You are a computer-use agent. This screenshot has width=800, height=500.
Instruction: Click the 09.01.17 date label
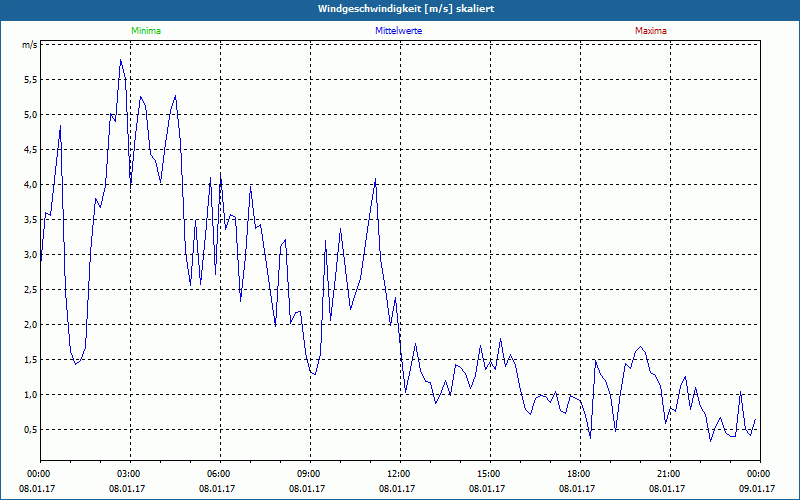click(x=757, y=489)
